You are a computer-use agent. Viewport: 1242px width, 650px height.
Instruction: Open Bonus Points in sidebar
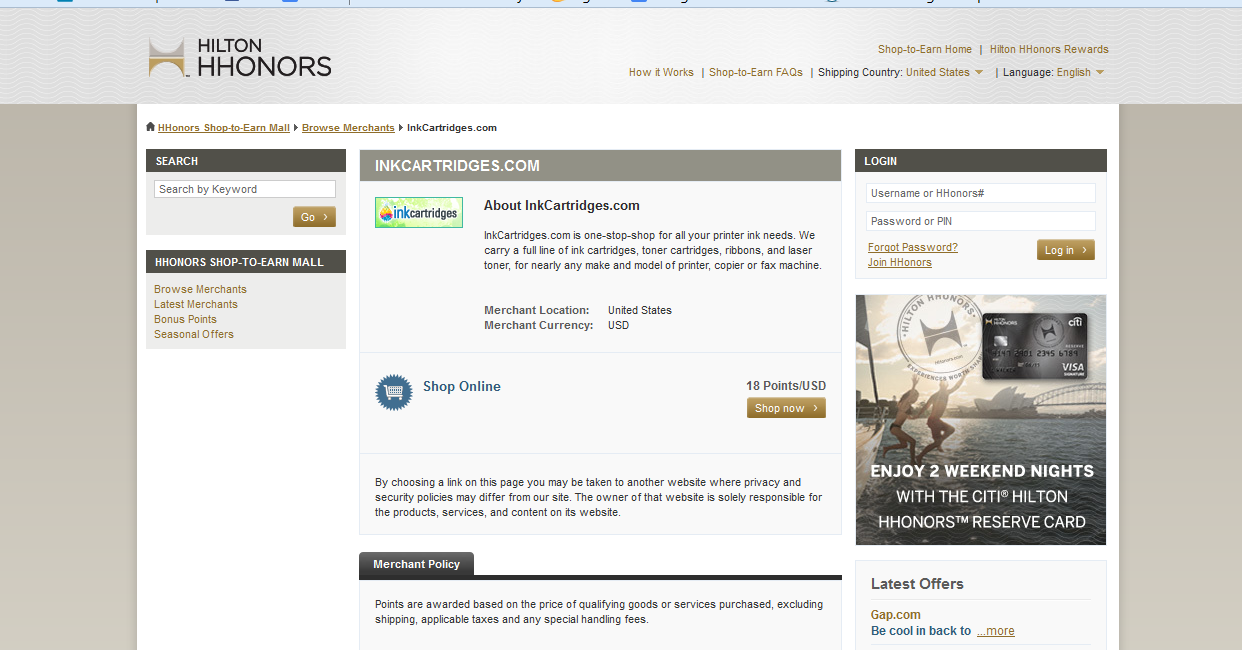(185, 319)
